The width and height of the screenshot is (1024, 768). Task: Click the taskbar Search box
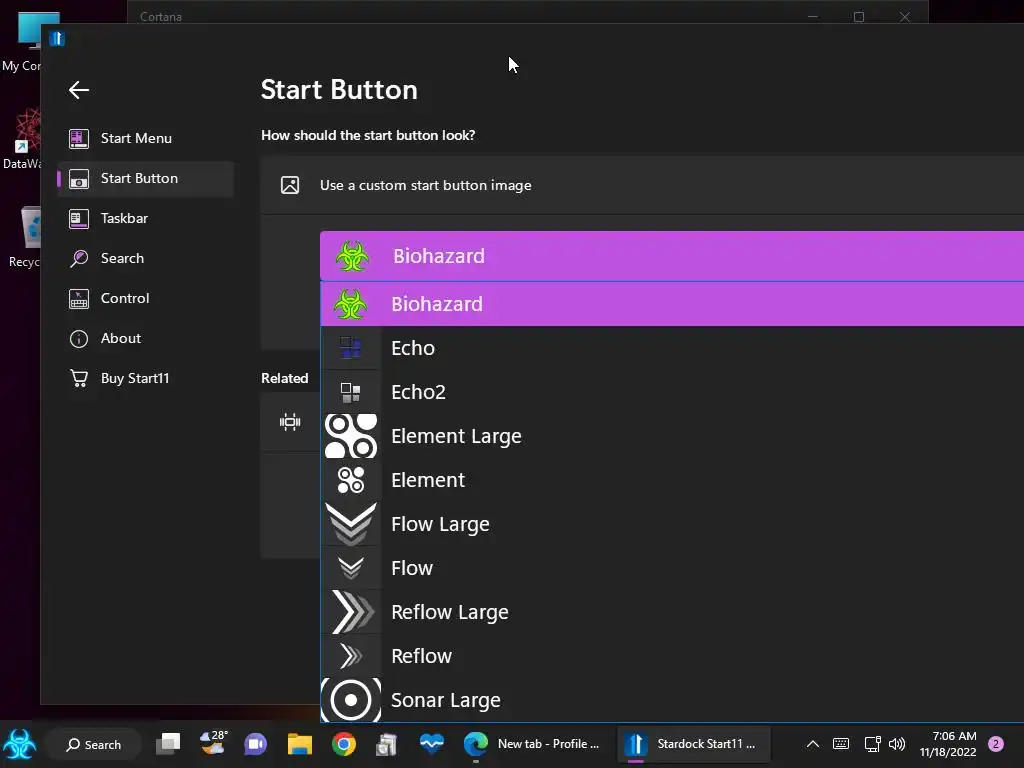coord(93,744)
